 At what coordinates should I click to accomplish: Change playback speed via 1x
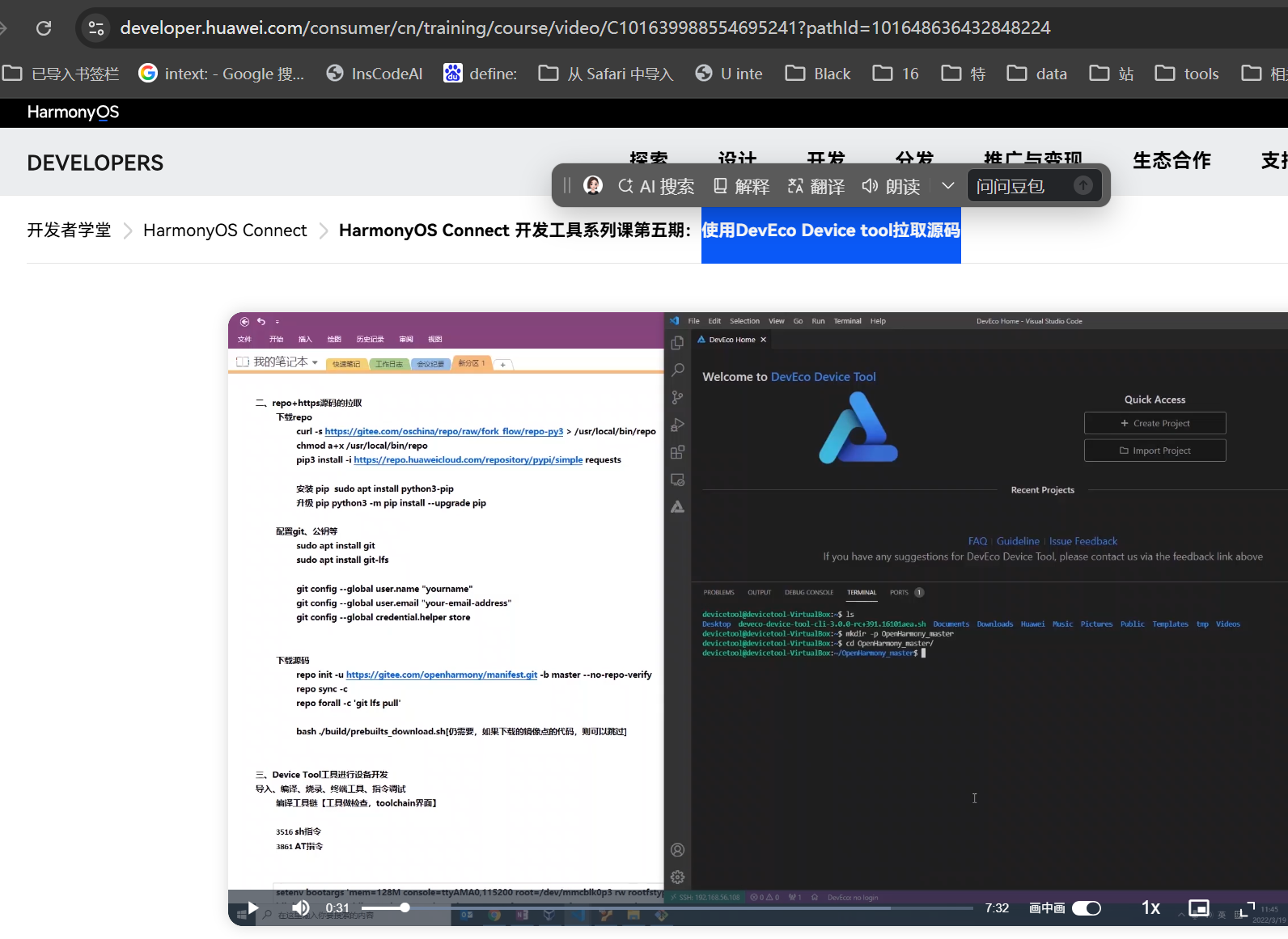(x=1150, y=908)
